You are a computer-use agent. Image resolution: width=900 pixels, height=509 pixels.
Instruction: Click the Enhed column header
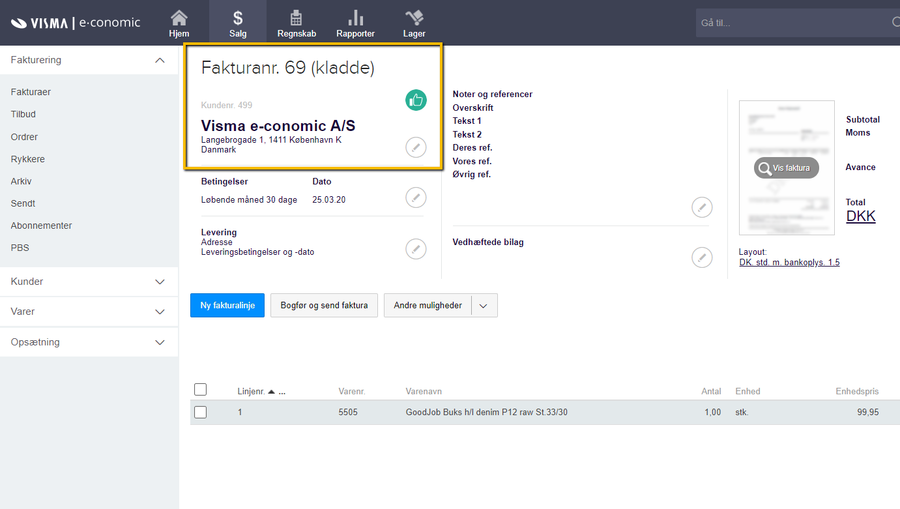click(x=747, y=391)
